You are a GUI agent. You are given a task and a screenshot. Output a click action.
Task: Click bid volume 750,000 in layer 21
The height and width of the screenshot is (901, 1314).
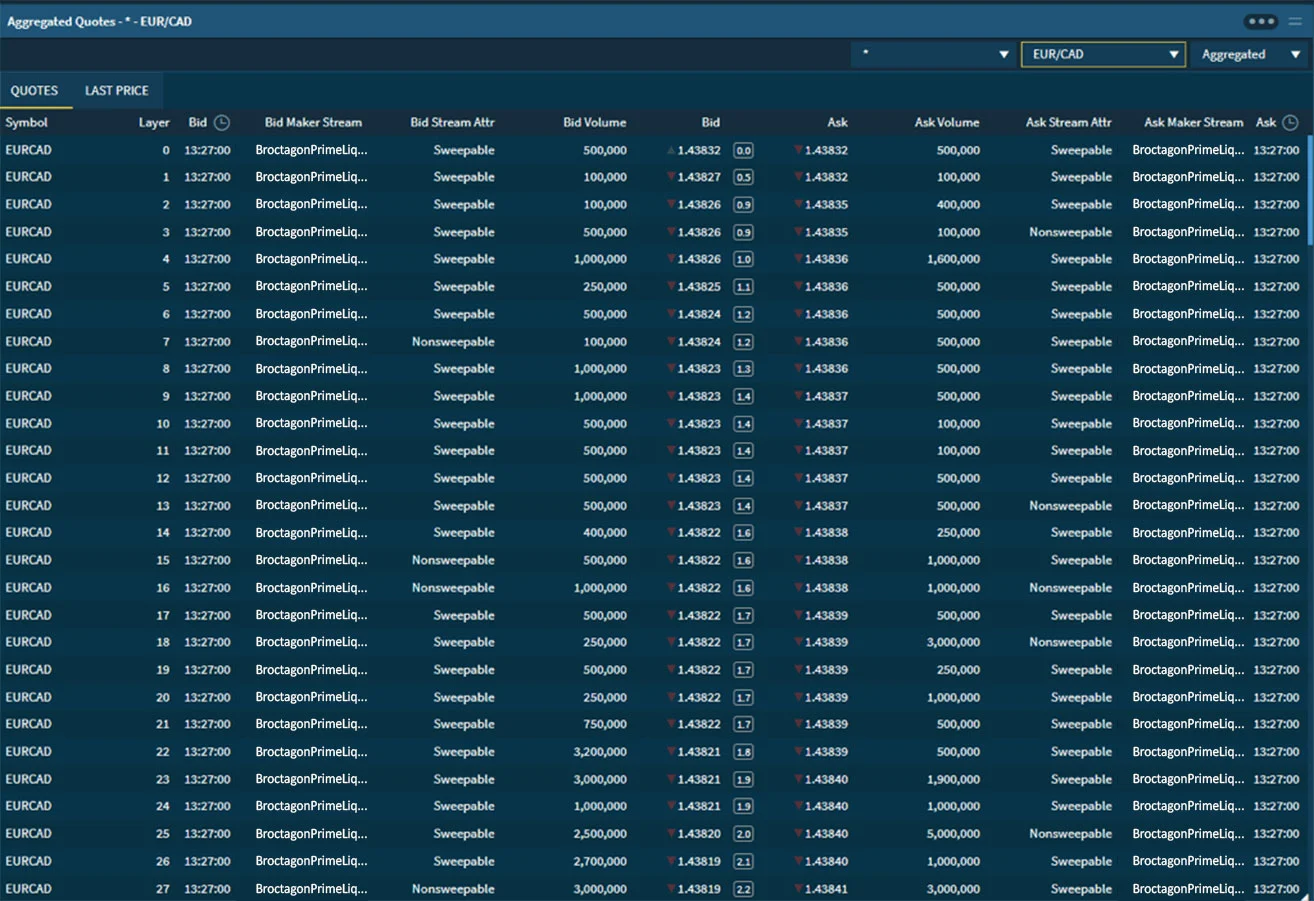coord(606,724)
